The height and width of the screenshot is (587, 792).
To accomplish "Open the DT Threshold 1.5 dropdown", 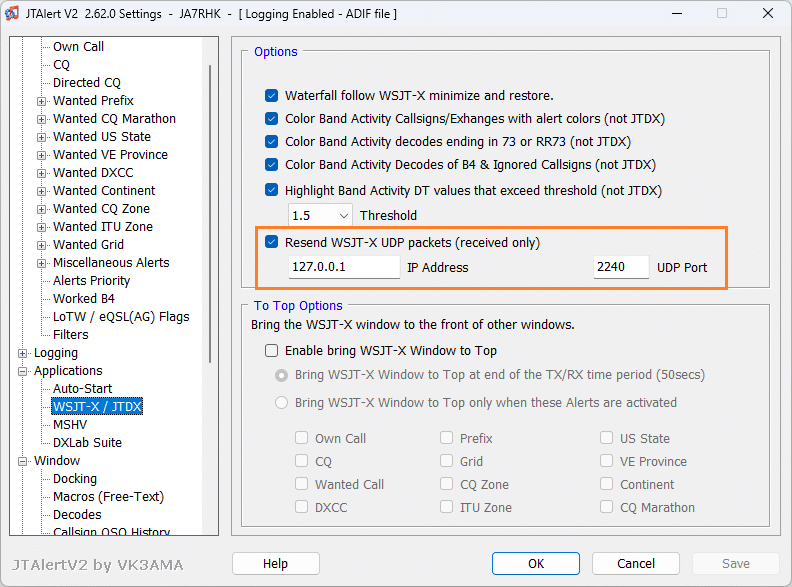I will [x=320, y=216].
